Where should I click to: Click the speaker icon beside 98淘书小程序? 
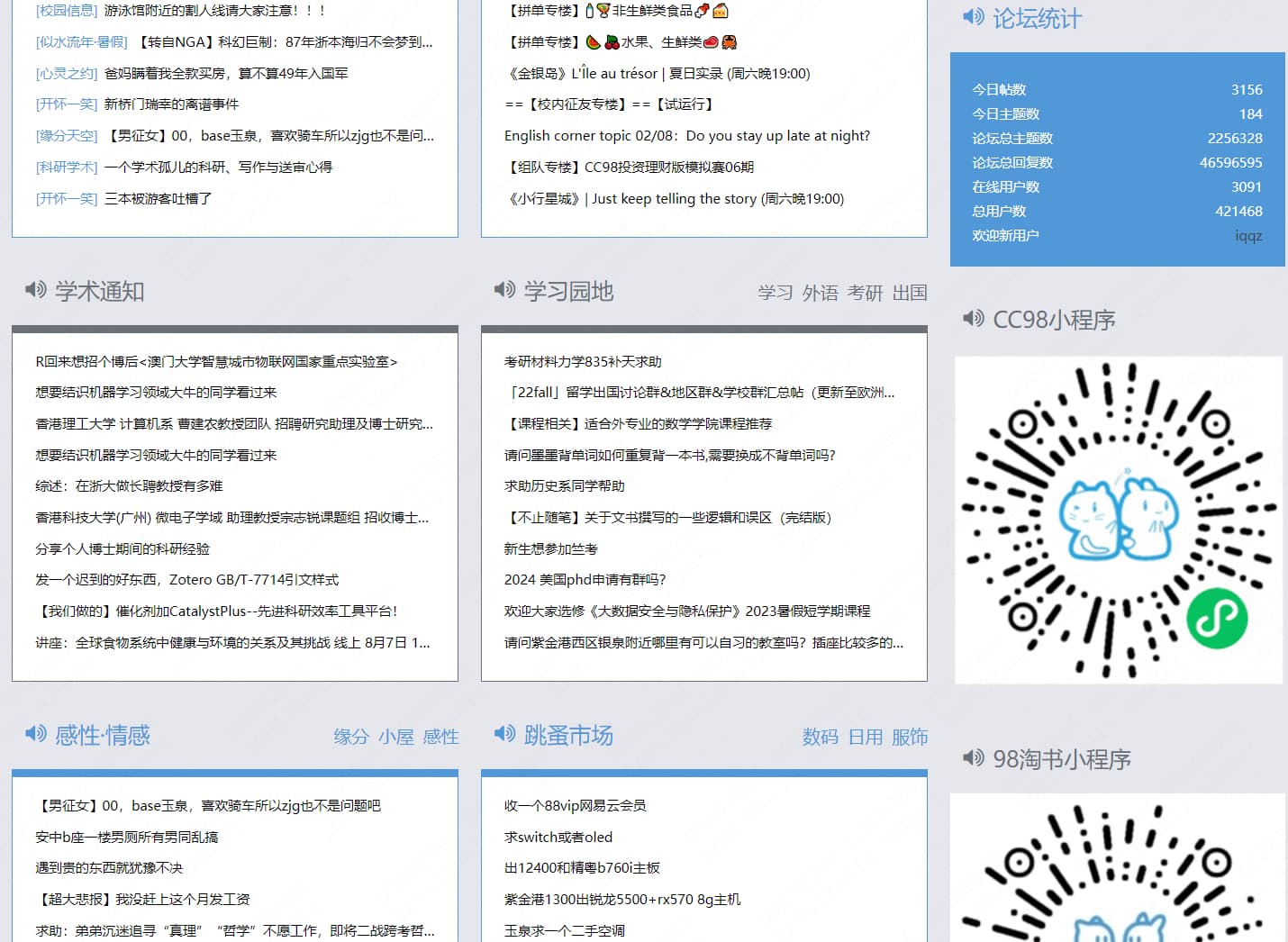pos(973,758)
